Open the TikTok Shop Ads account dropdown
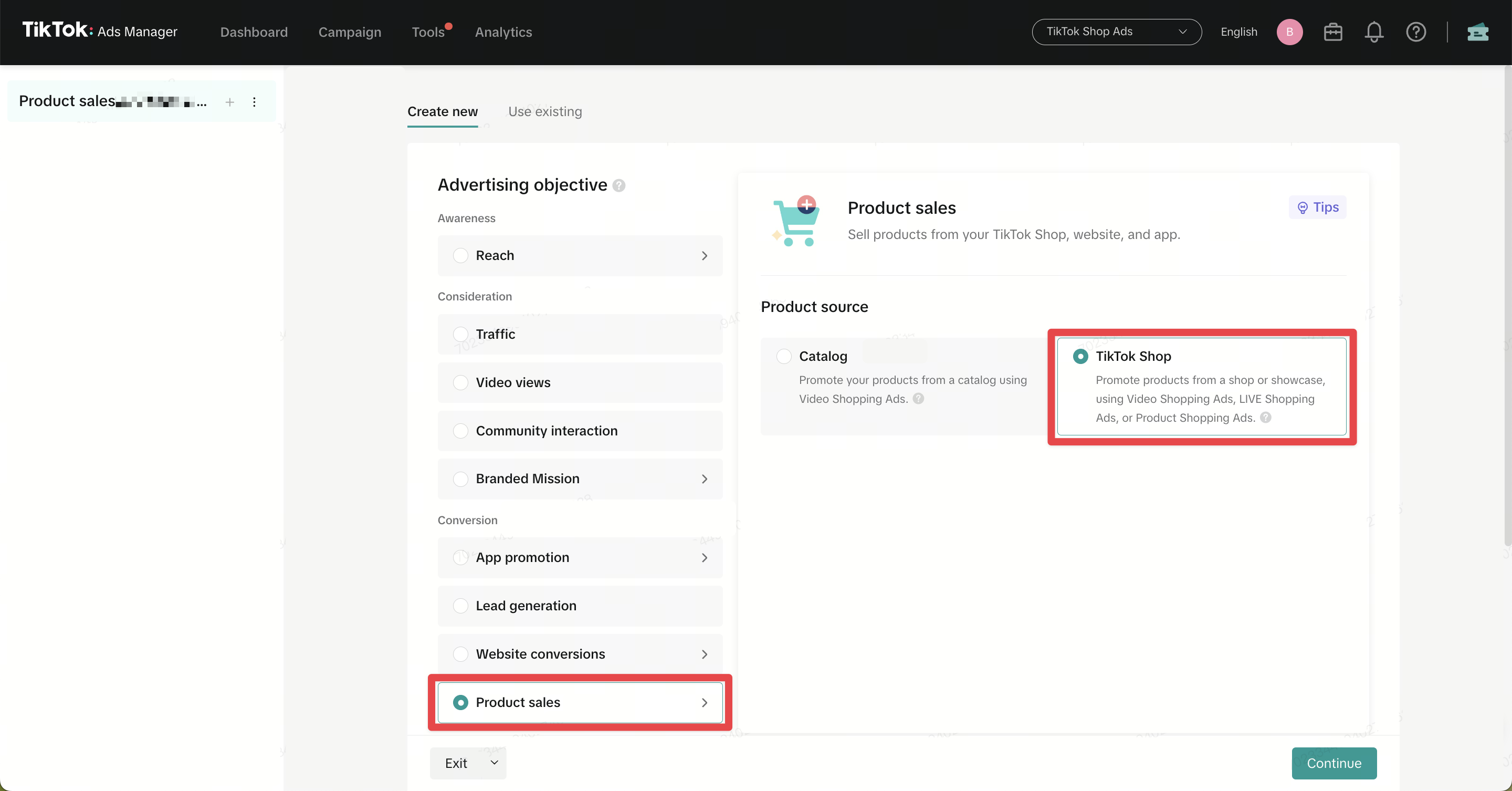 (1116, 32)
